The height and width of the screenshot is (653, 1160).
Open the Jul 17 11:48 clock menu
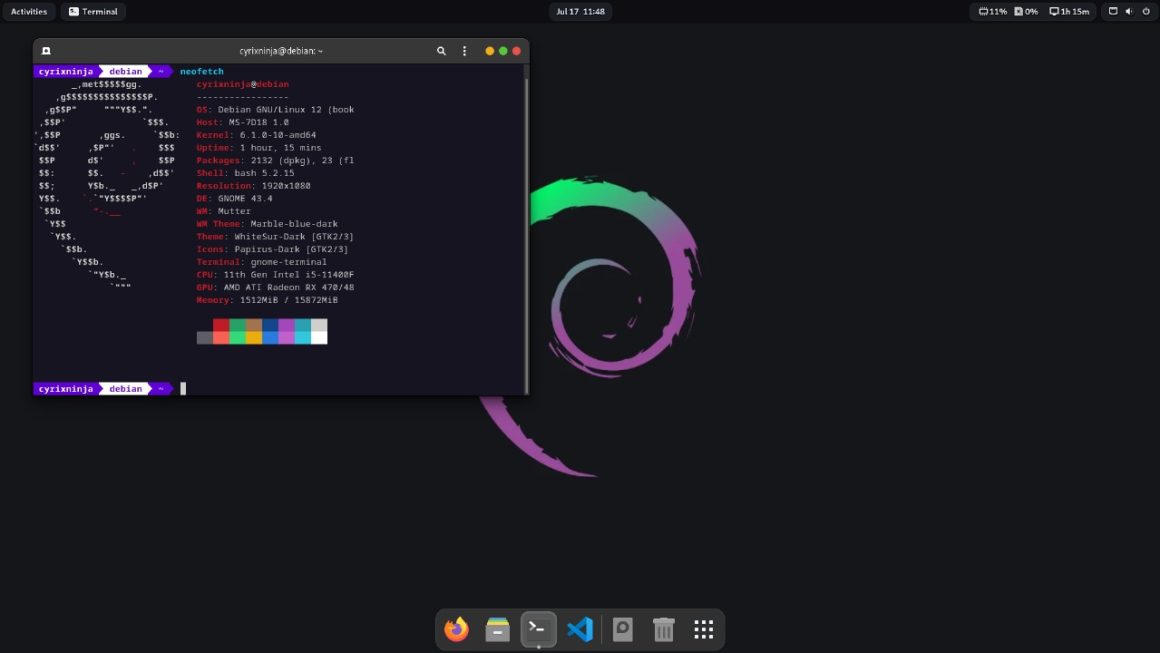[580, 12]
